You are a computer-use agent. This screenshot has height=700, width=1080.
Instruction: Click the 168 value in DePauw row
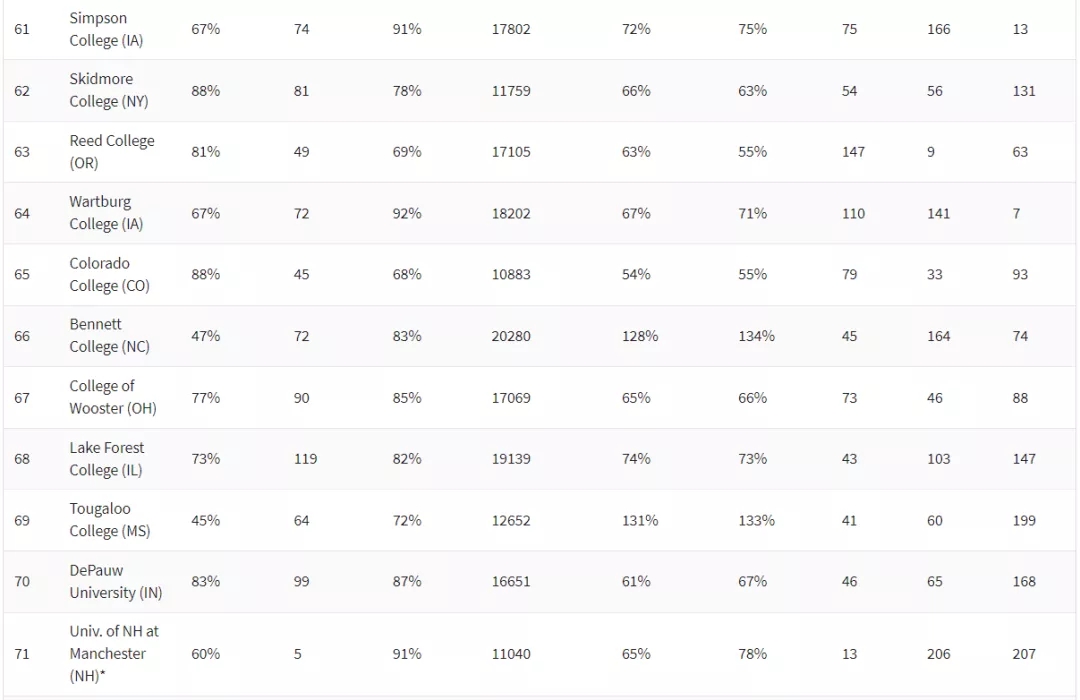click(x=1024, y=581)
